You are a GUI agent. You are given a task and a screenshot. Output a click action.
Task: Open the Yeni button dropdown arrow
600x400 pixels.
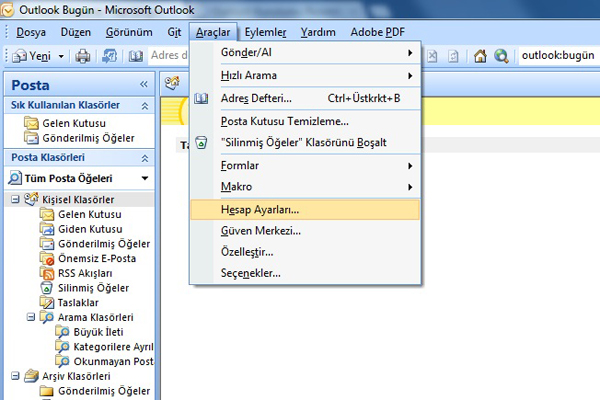[61, 57]
